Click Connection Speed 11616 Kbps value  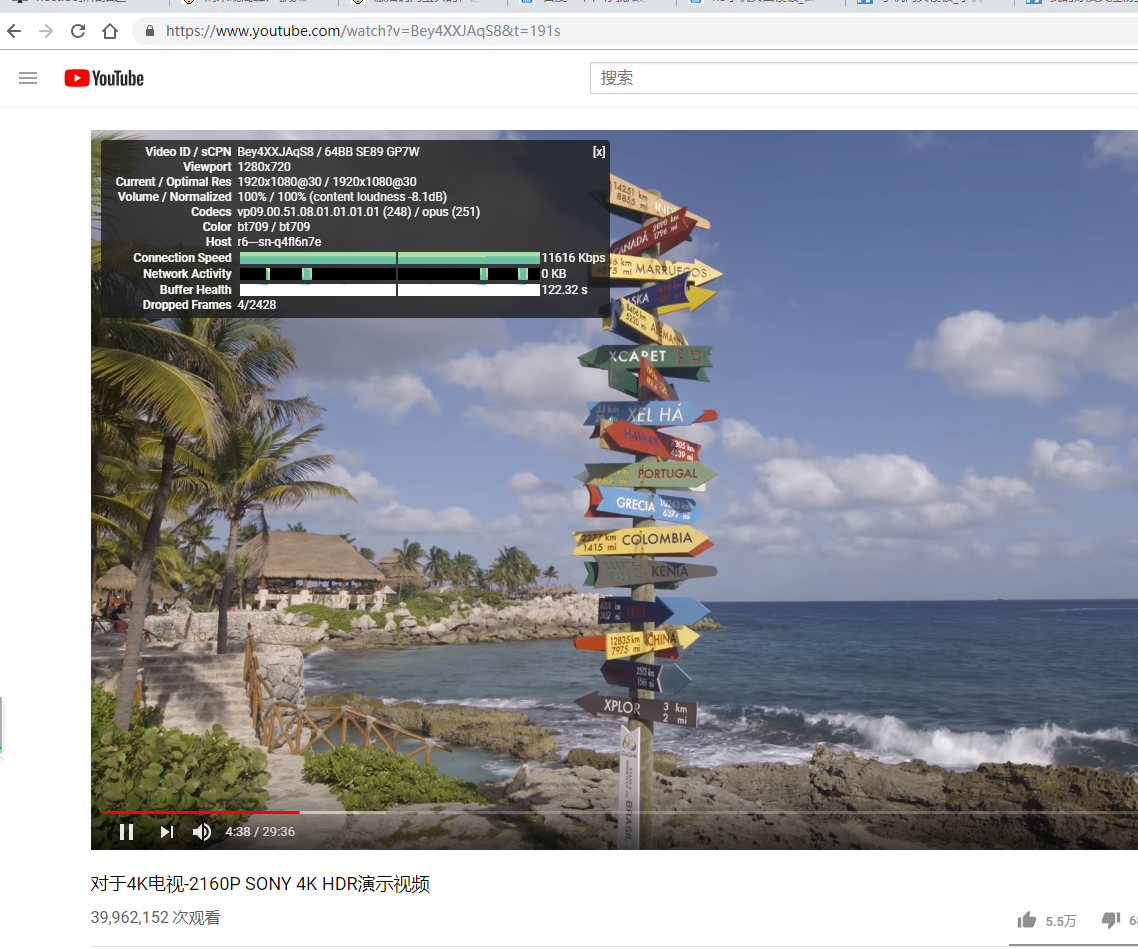[x=573, y=258]
